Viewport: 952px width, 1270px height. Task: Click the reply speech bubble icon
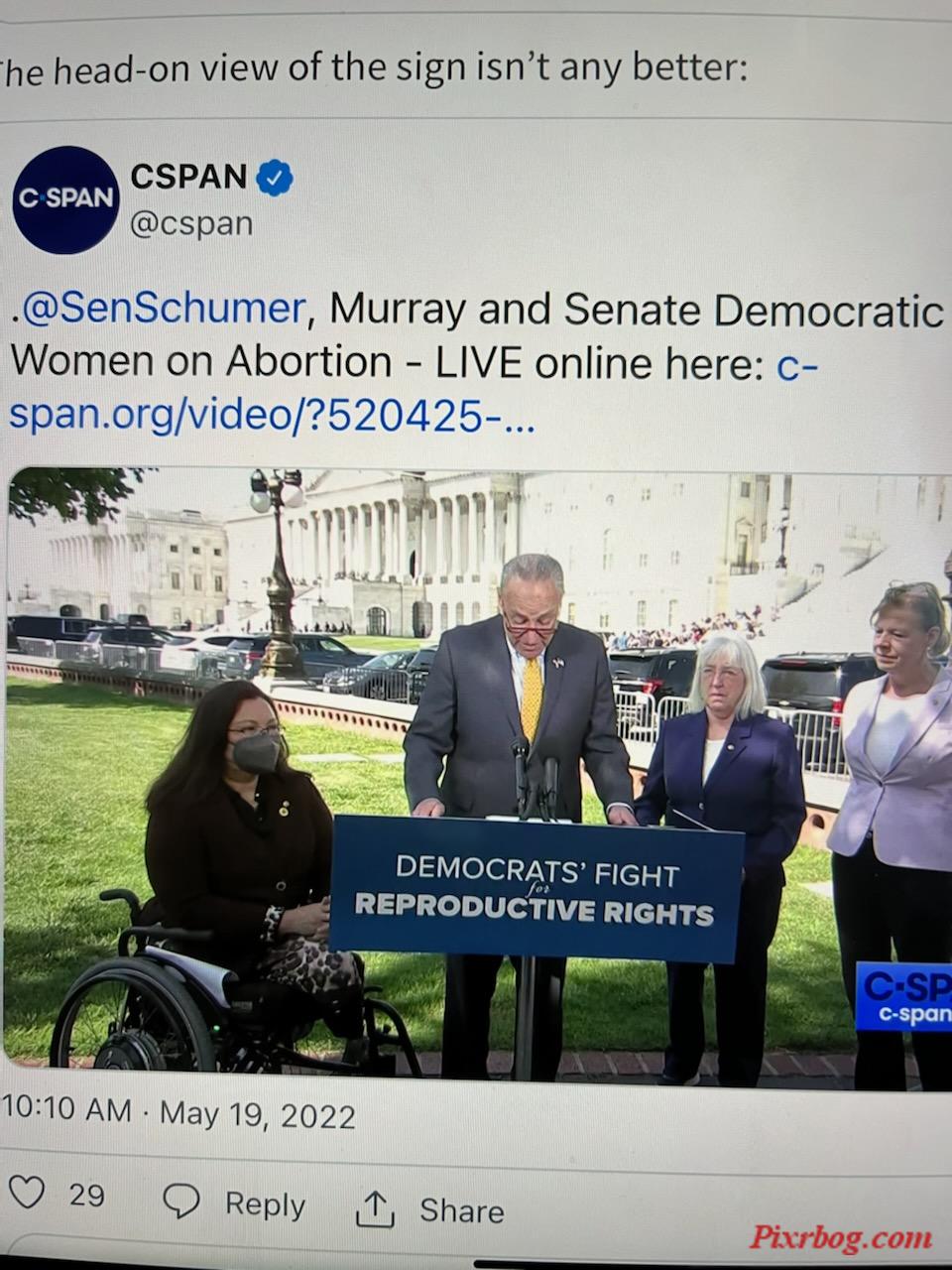(181, 1201)
